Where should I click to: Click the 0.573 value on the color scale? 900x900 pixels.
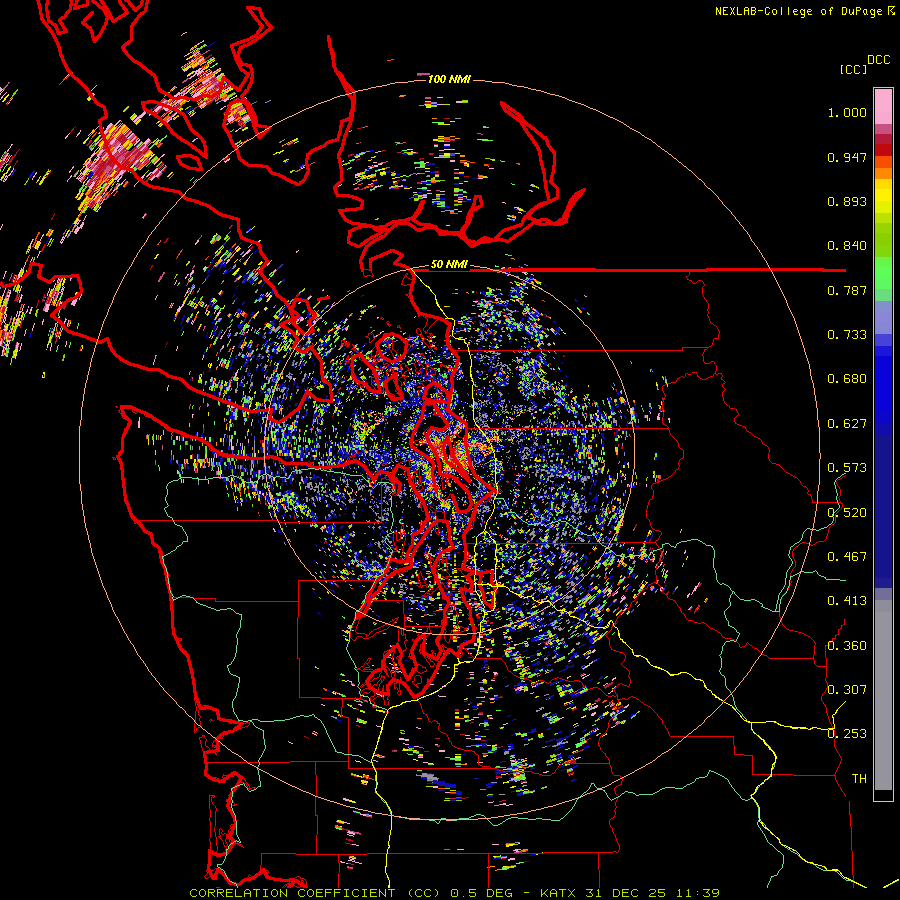847,468
